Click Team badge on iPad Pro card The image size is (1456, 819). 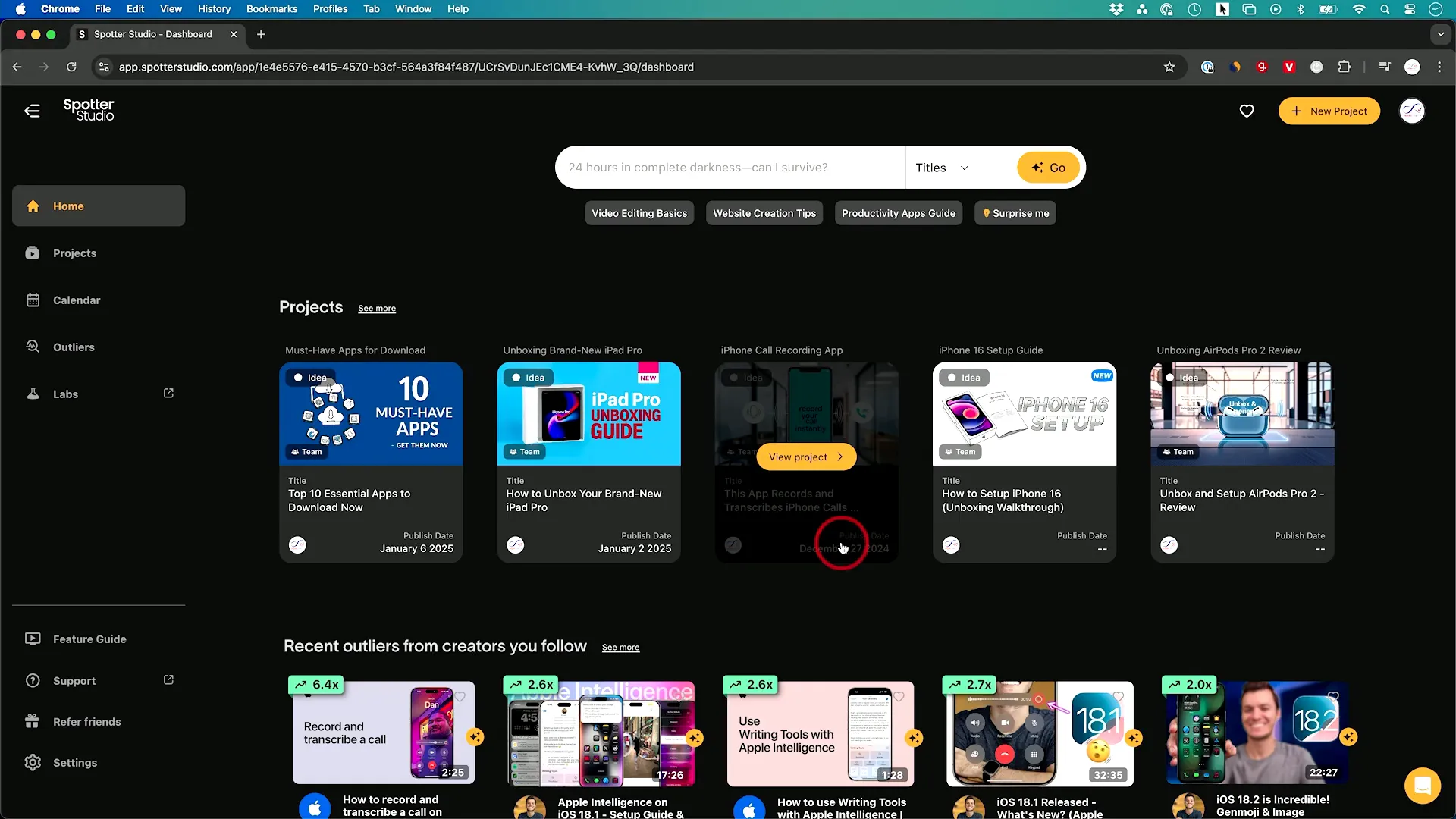click(x=524, y=452)
